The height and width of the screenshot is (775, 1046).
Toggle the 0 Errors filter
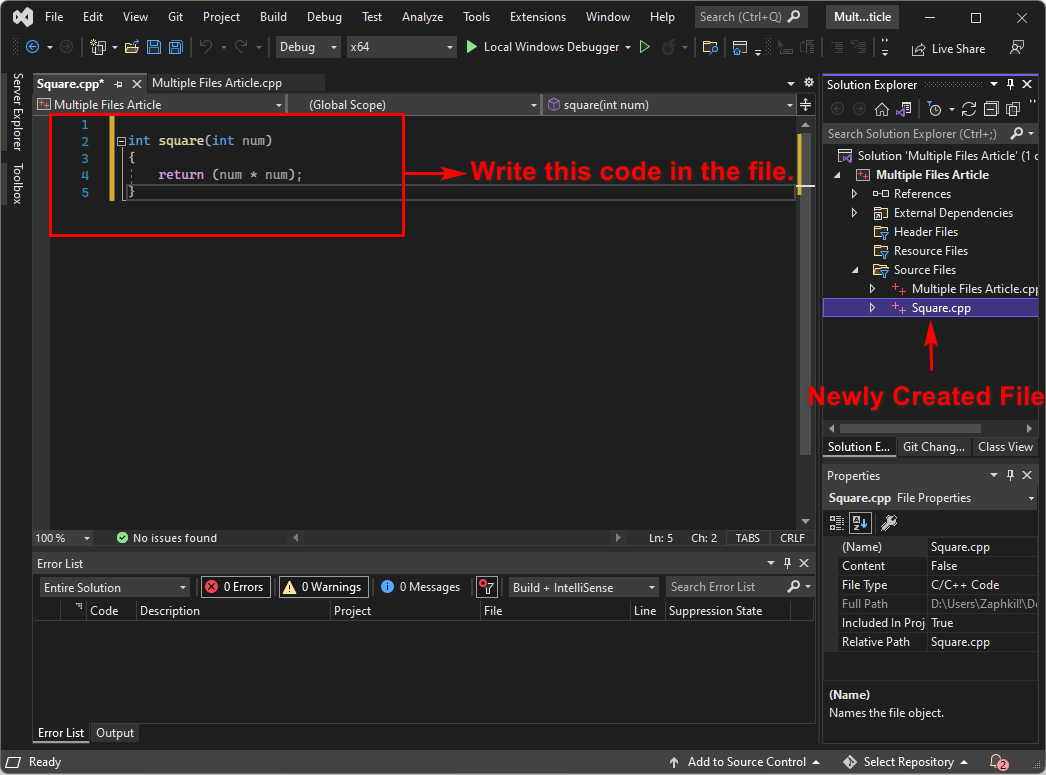pos(235,586)
